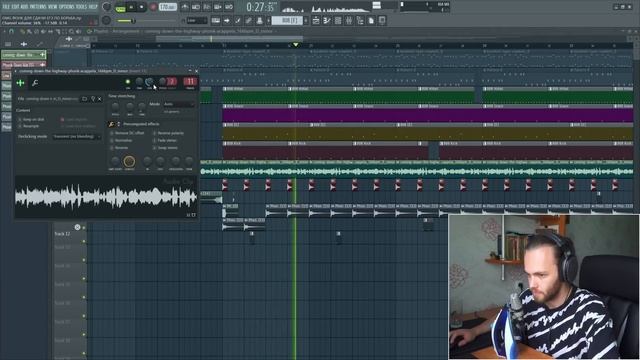
Task: Toggle Load regions checkbox
Action: (x=62, y=120)
